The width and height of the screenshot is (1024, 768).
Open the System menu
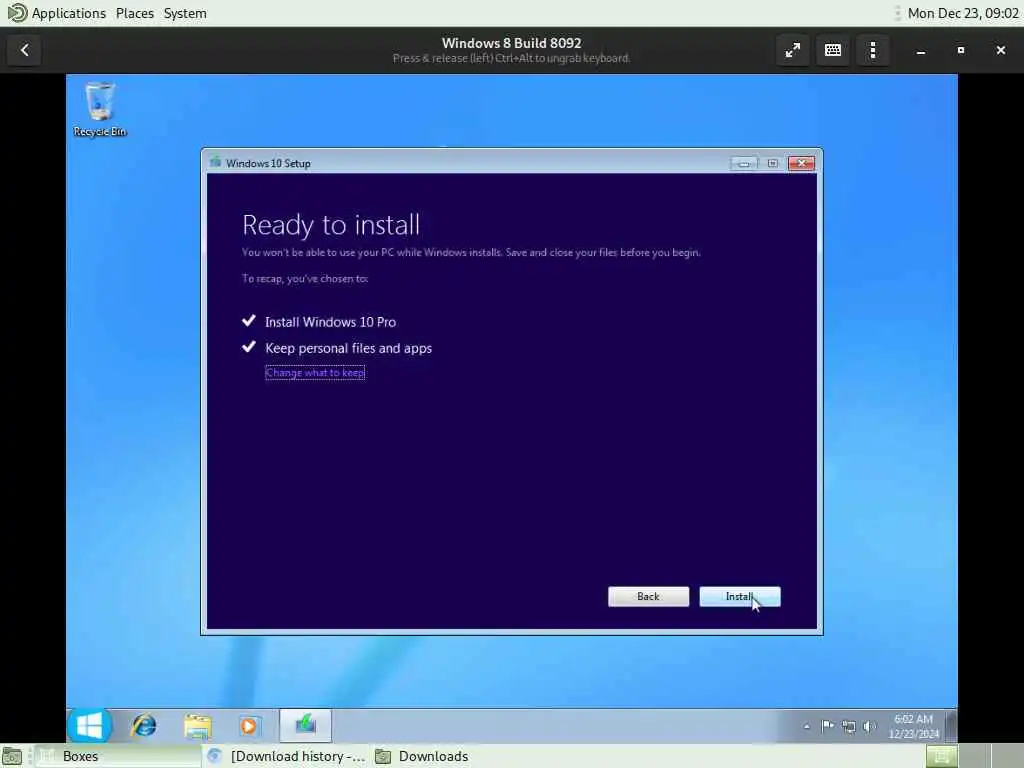click(185, 13)
